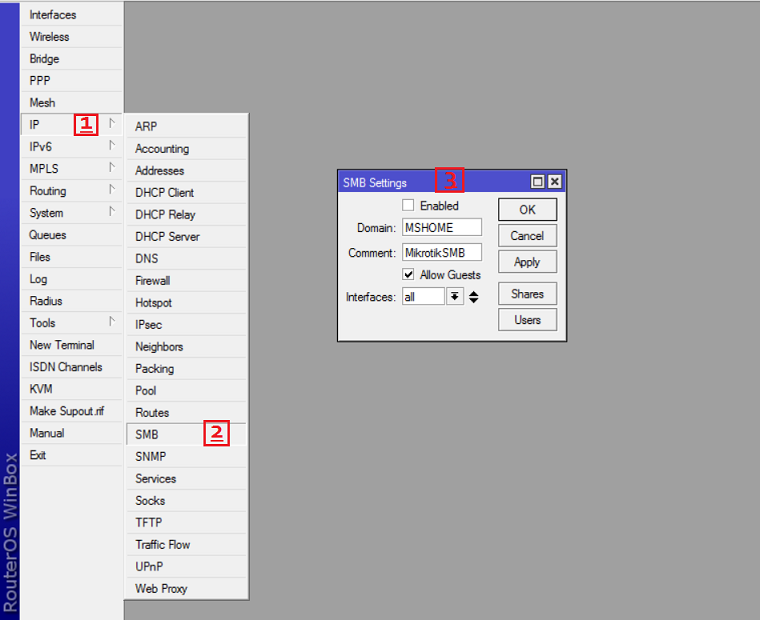Uncheck the Allow Guests checkbox
760x620 pixels.
[x=408, y=275]
